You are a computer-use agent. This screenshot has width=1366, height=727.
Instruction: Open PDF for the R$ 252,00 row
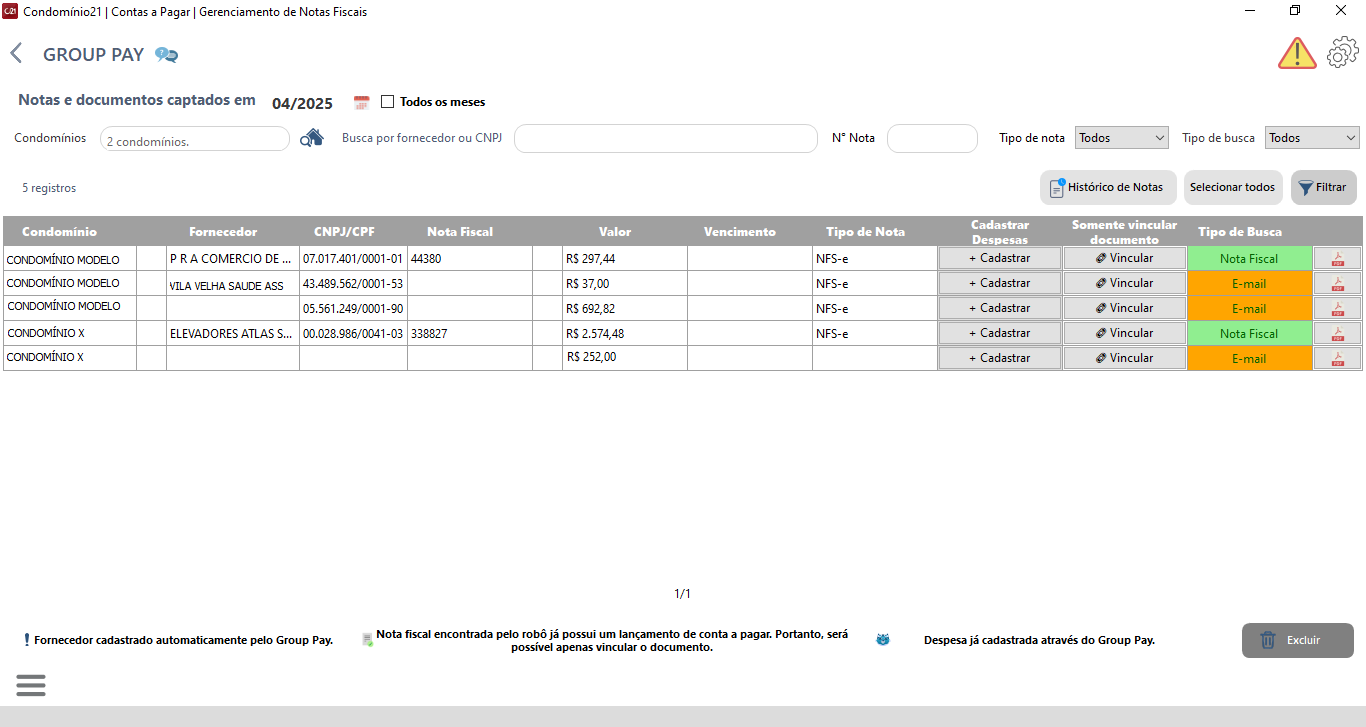click(x=1338, y=358)
